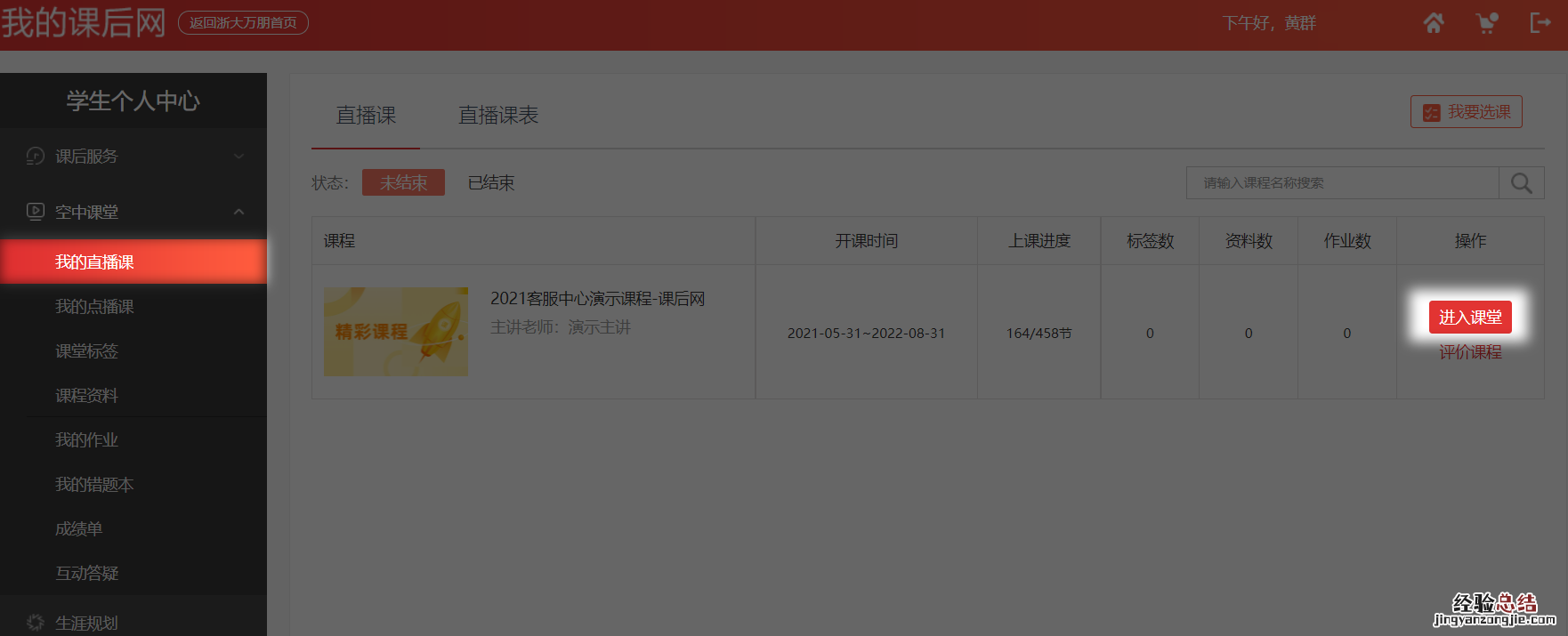Click the home icon in header
1568x636 pixels.
click(x=1433, y=23)
